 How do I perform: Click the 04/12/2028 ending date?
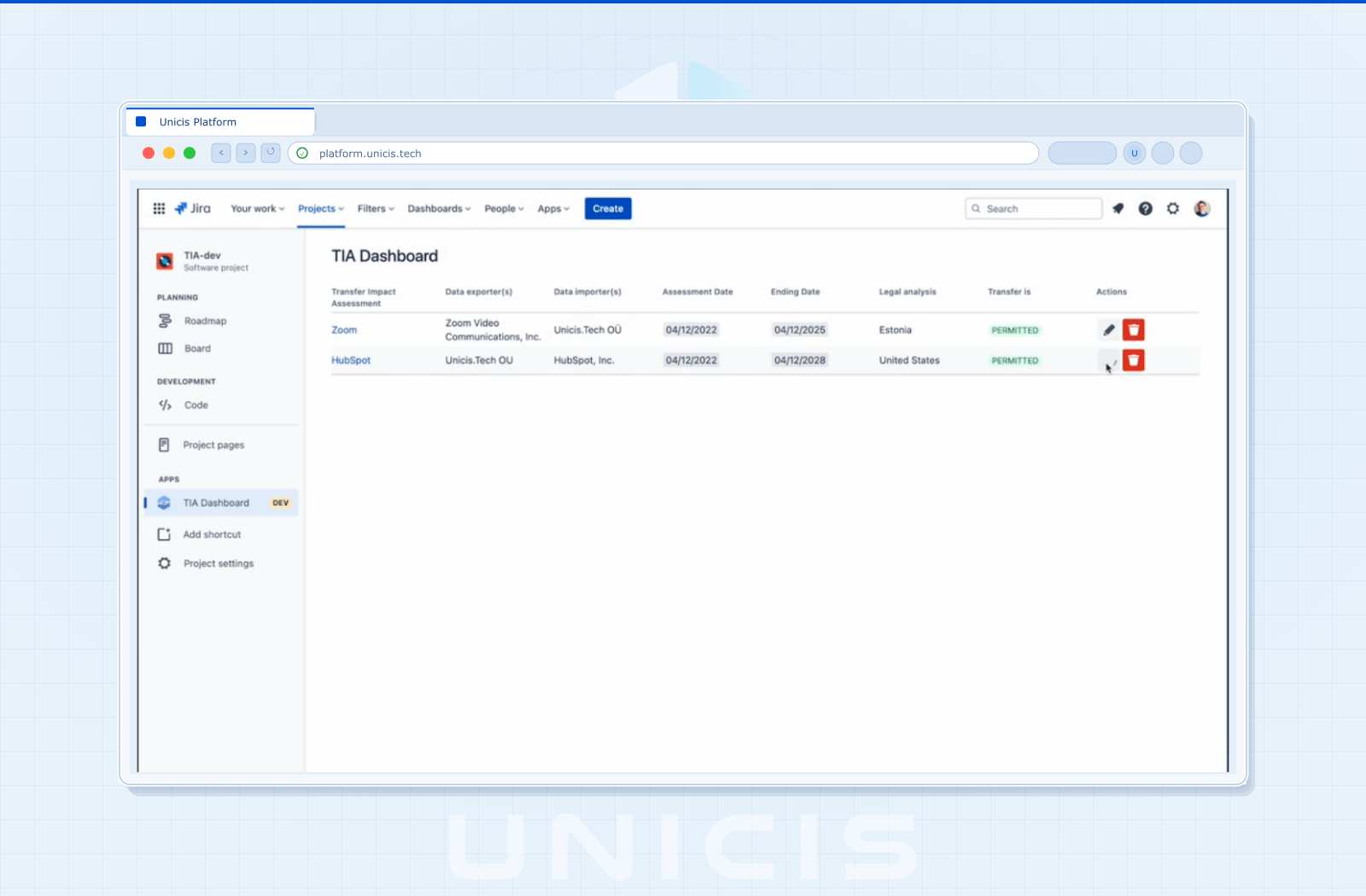800,360
